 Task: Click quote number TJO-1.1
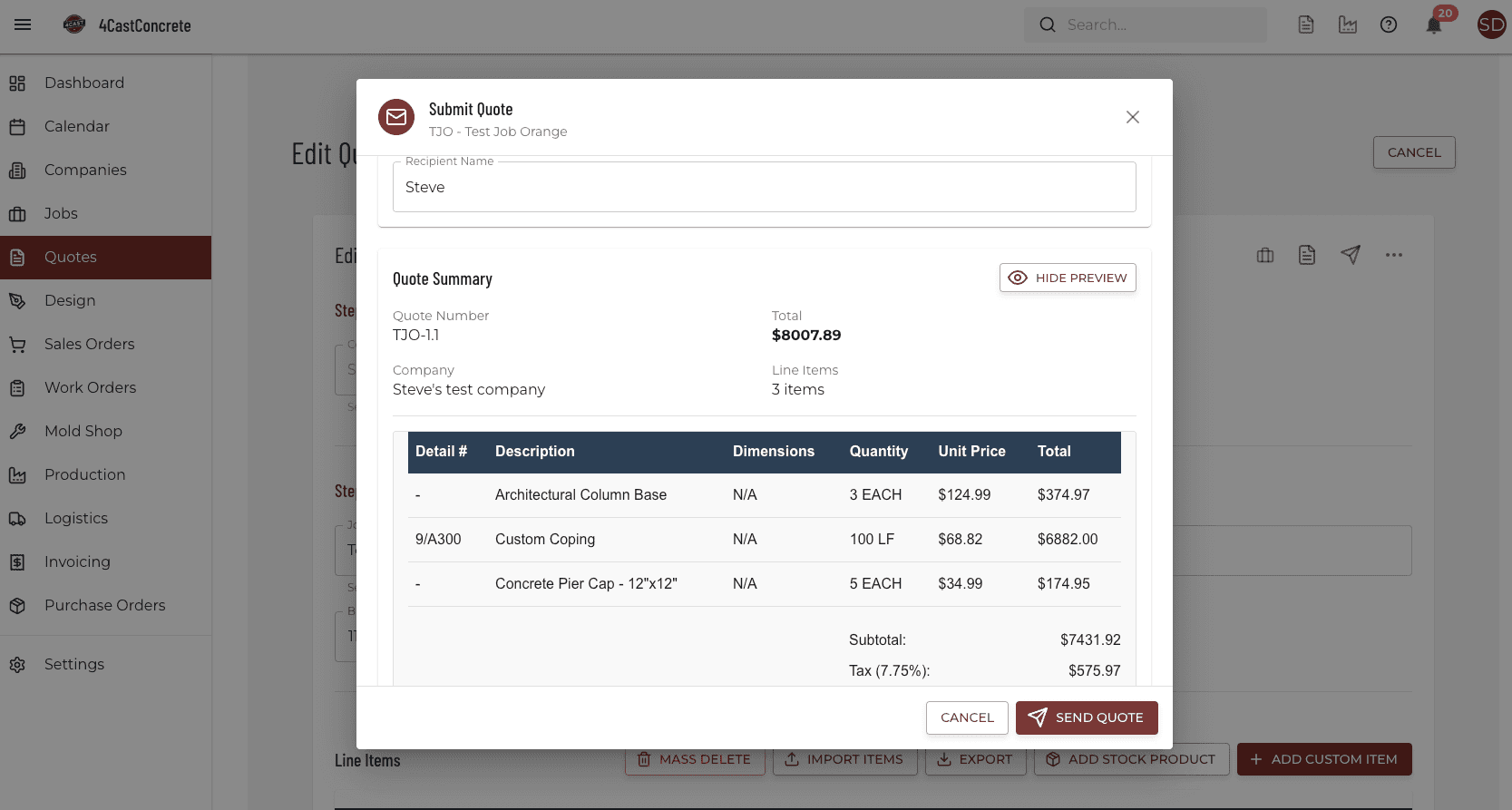pyautogui.click(x=416, y=336)
